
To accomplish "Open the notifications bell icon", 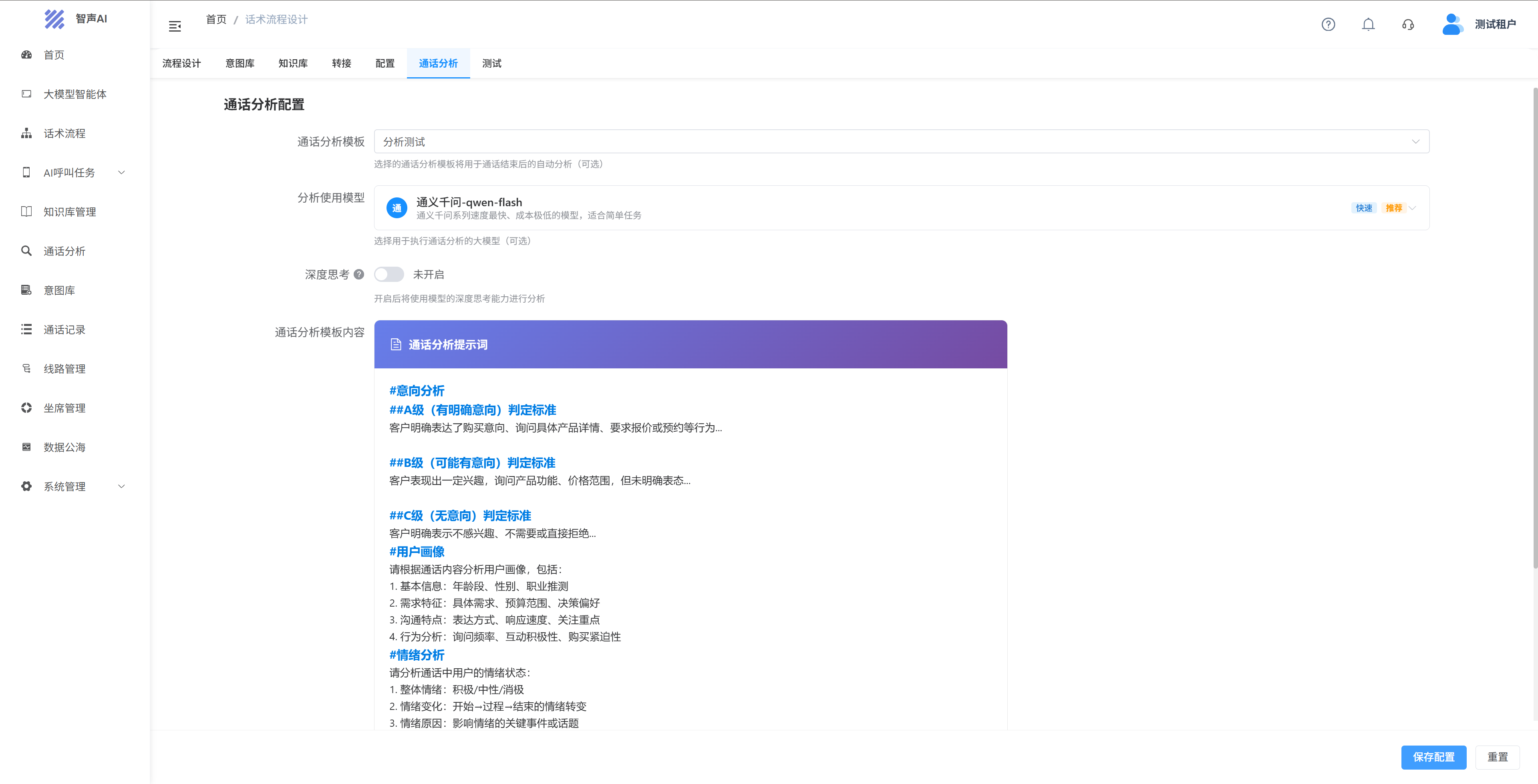I will (1368, 24).
